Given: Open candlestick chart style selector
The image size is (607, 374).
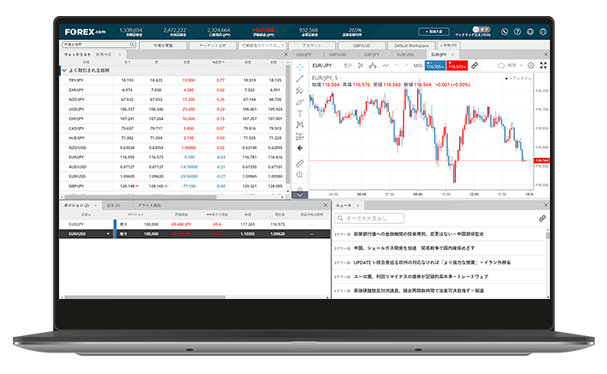Looking at the screenshot, I should tap(360, 66).
